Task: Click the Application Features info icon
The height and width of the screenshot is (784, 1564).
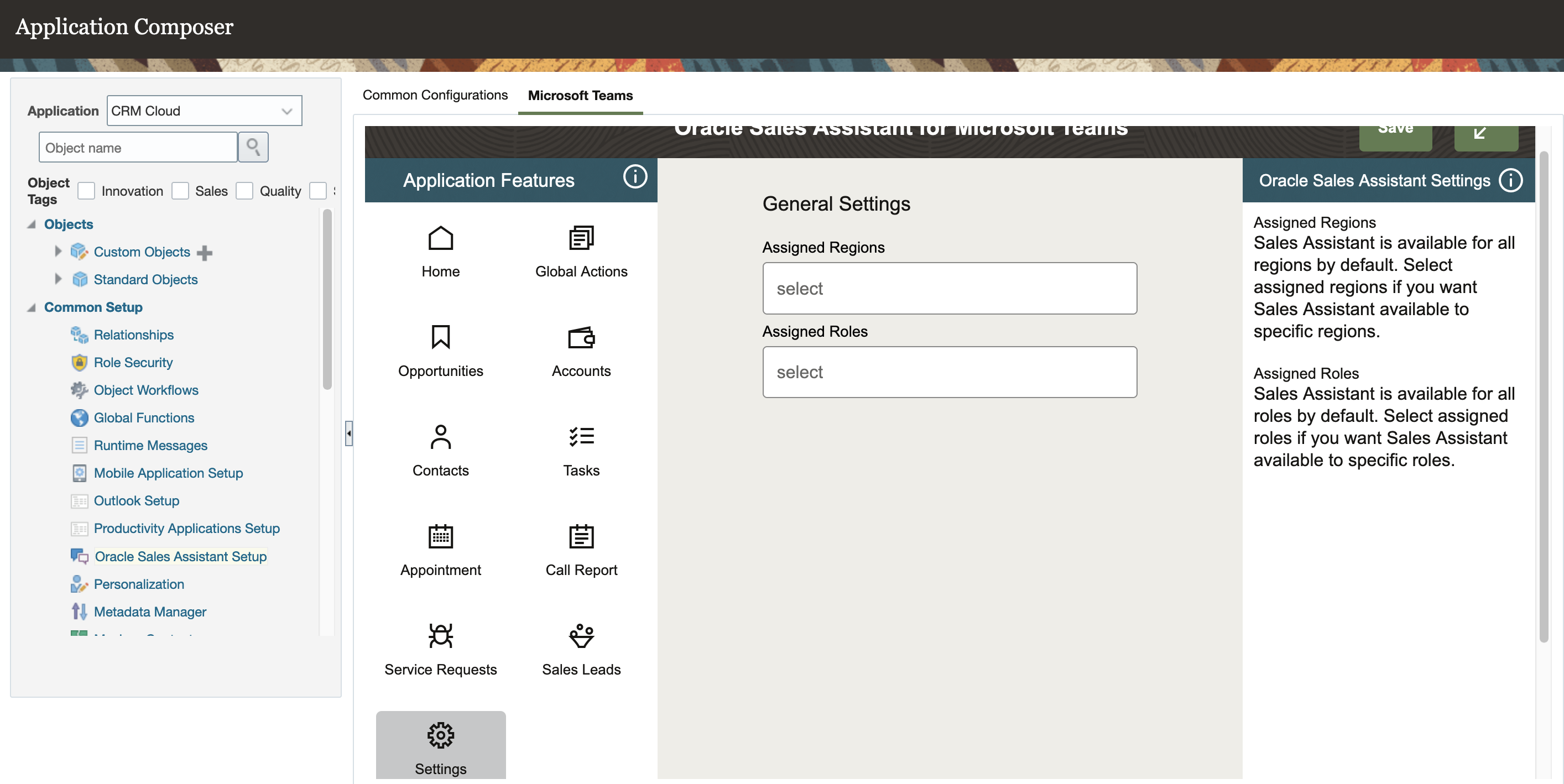Action: [x=635, y=177]
